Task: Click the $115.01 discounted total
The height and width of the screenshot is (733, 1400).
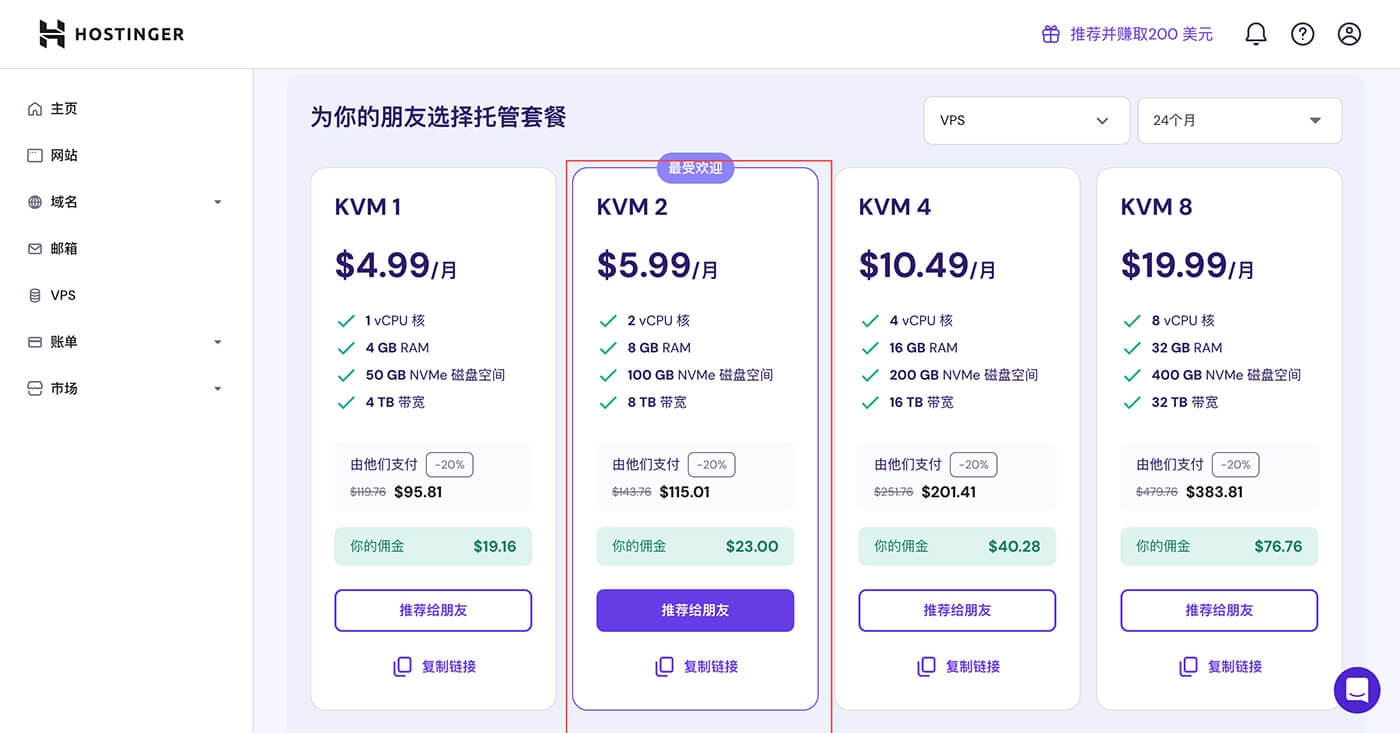Action: pos(685,492)
